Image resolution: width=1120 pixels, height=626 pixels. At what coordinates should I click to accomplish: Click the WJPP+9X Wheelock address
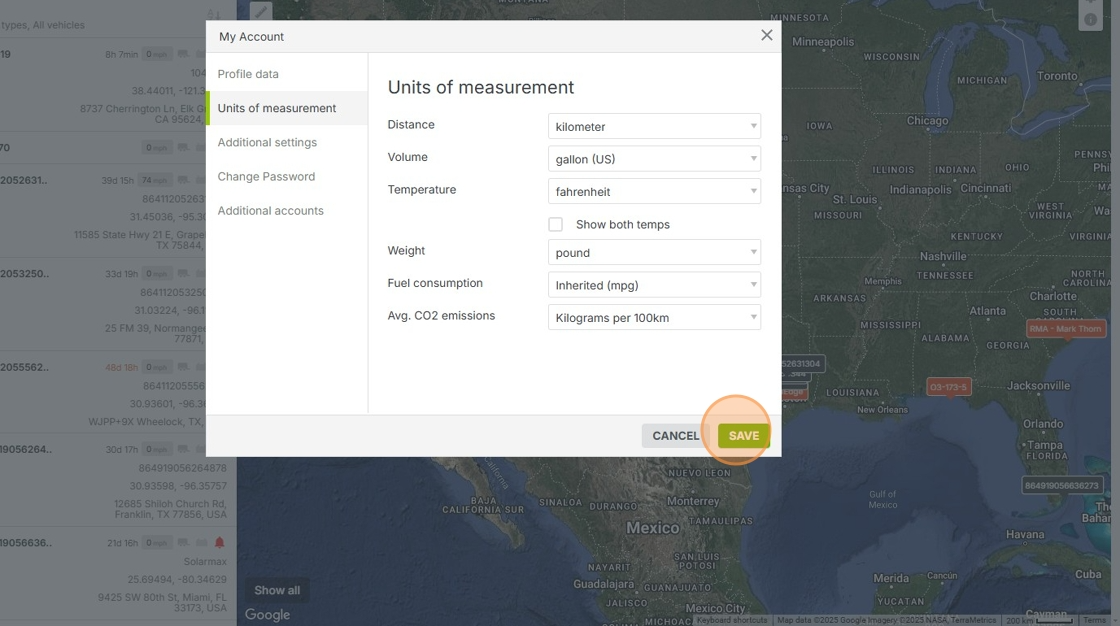pos(146,422)
